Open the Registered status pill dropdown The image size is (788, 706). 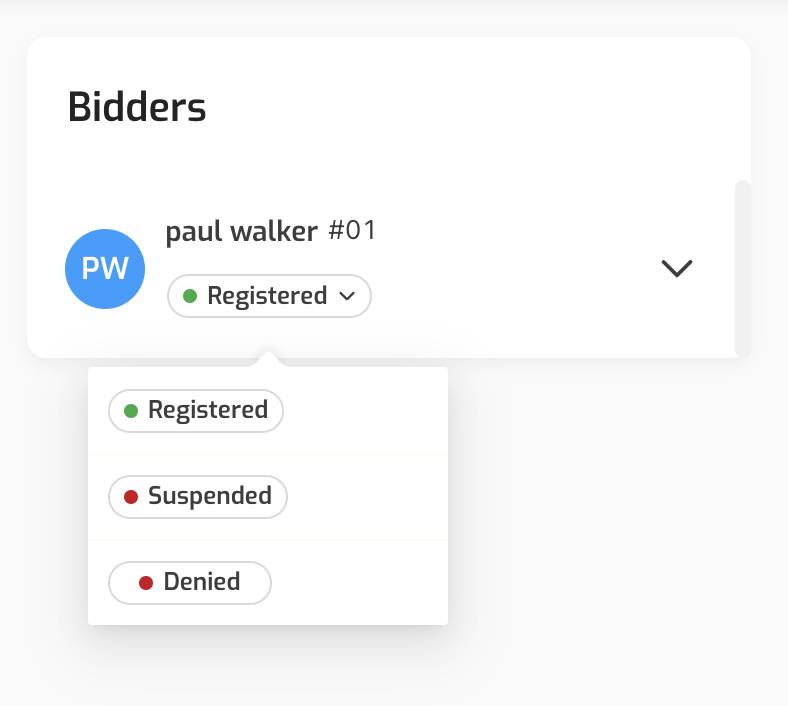click(266, 296)
